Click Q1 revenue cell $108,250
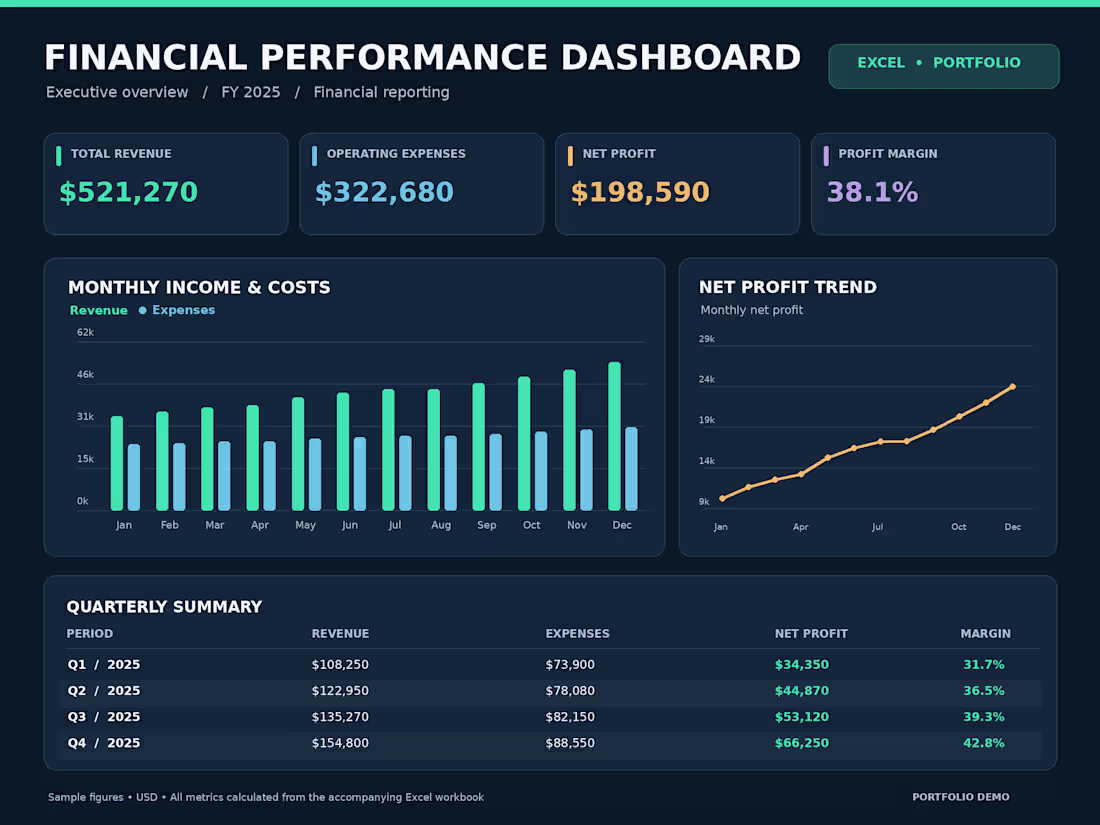The width and height of the screenshot is (1100, 825). 340,664
